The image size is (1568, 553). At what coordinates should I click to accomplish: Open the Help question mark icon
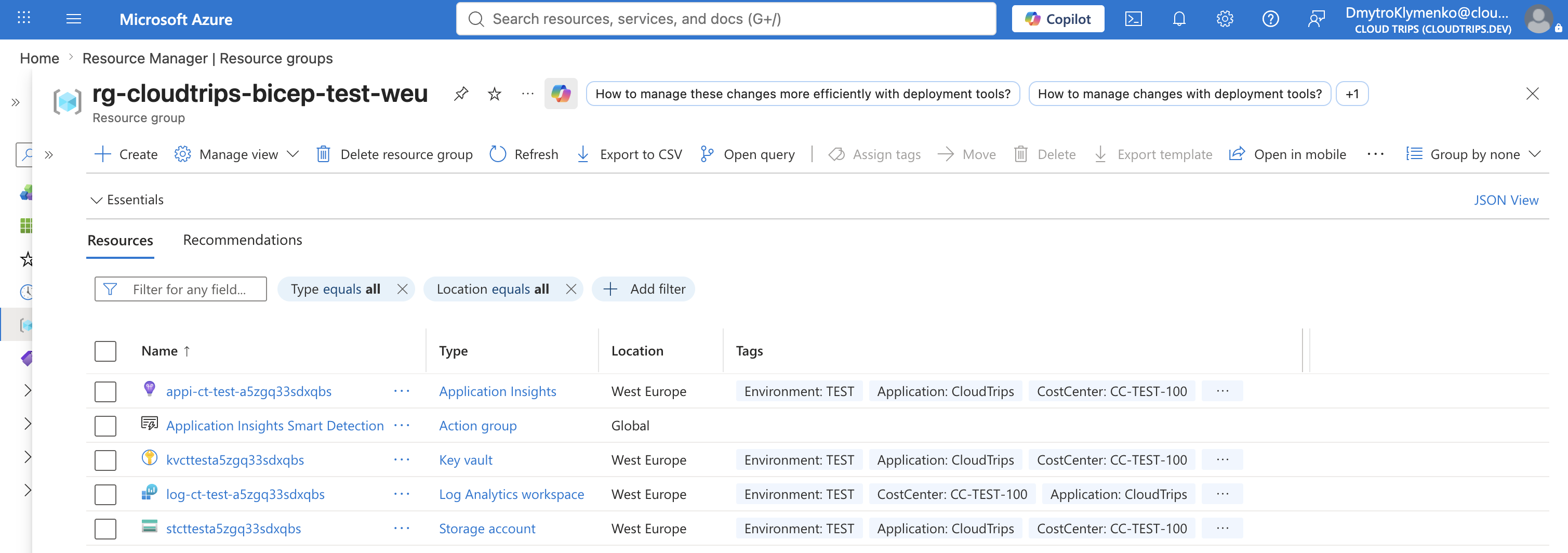click(x=1270, y=19)
